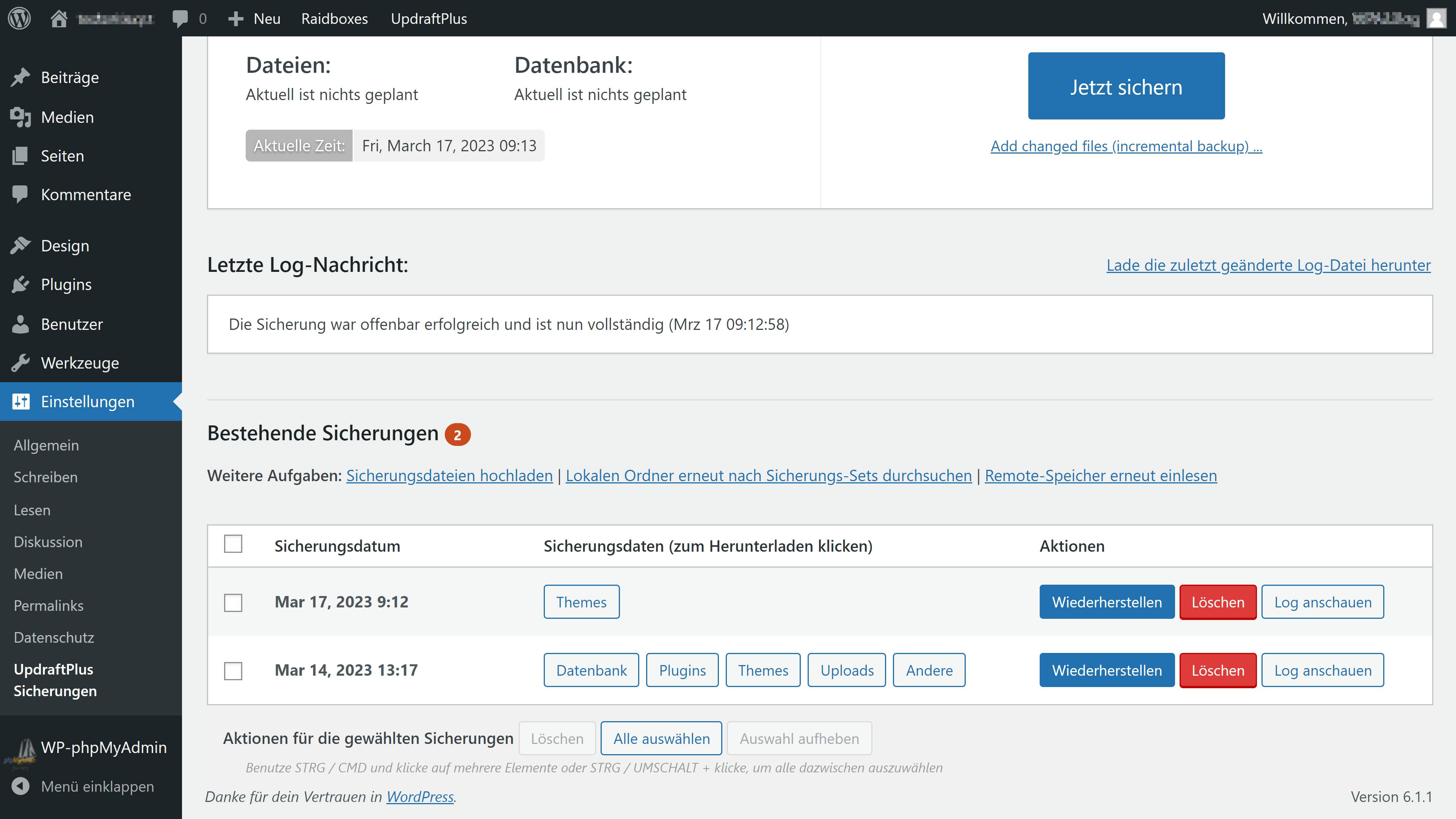This screenshot has width=1456, height=819.
Task: Open Remote-Speicher erneut einlesen link
Action: pyautogui.click(x=1100, y=475)
